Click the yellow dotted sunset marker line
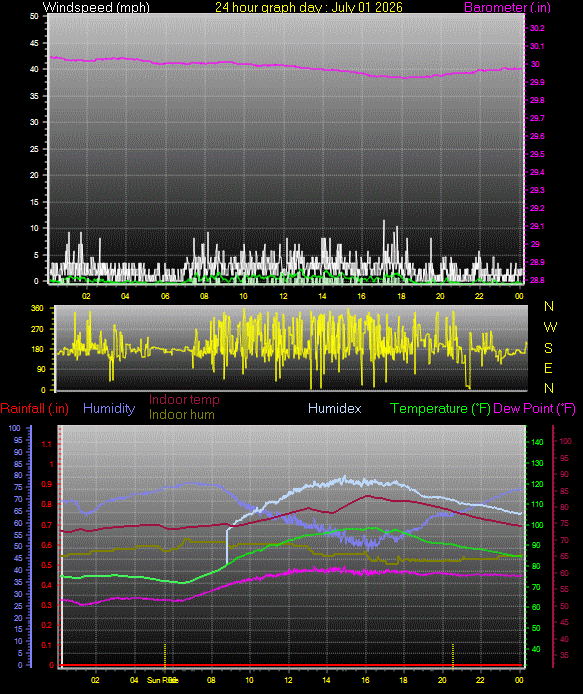The height and width of the screenshot is (694, 583). click(x=453, y=655)
